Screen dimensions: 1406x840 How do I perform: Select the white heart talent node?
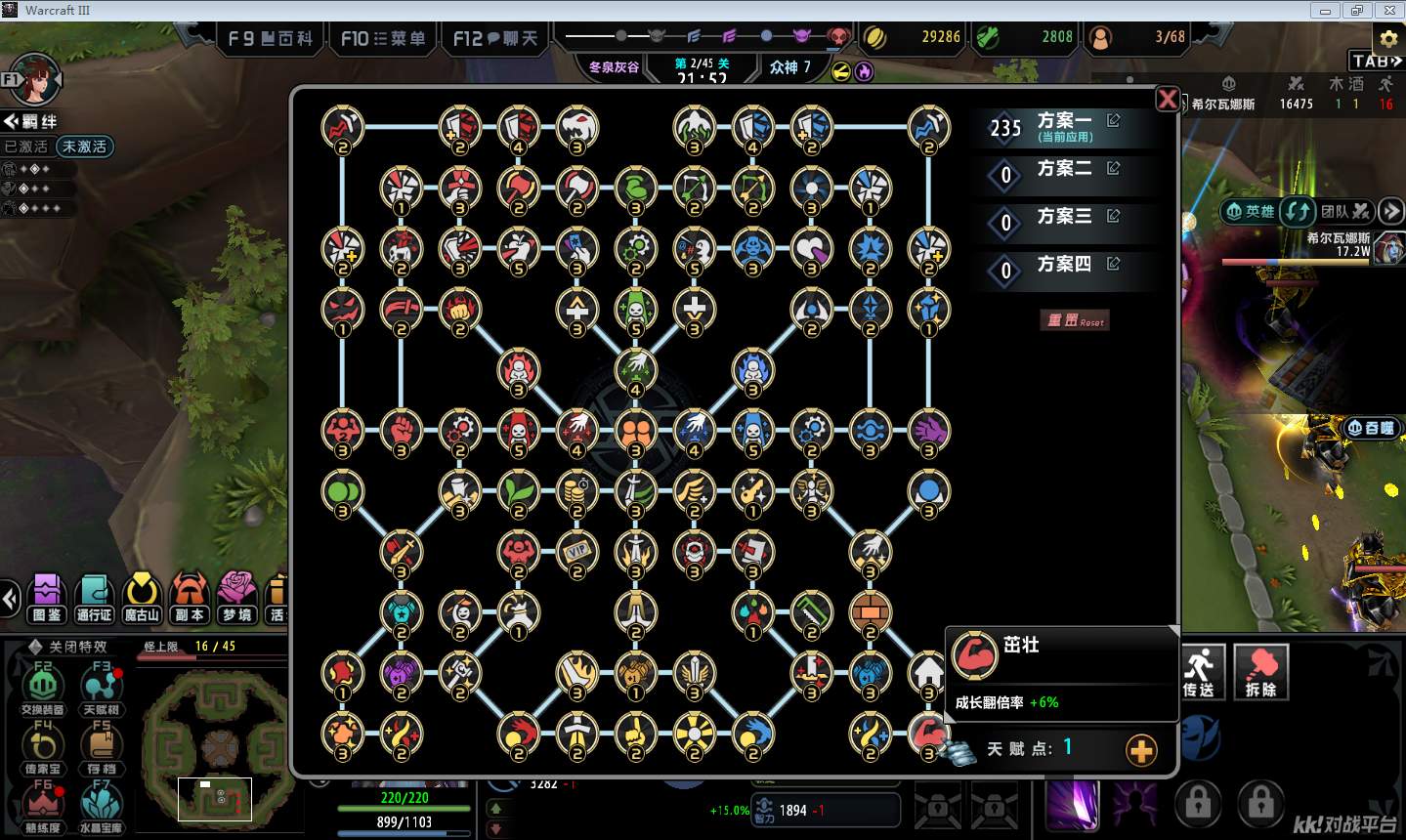[812, 249]
